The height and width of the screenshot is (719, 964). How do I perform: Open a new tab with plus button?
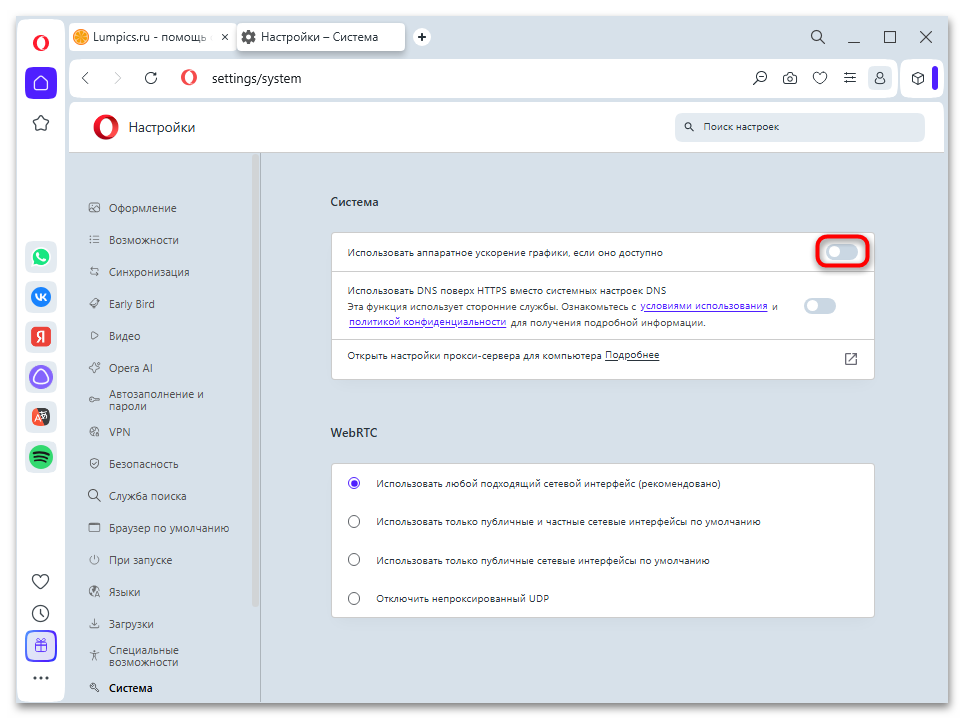tap(422, 37)
